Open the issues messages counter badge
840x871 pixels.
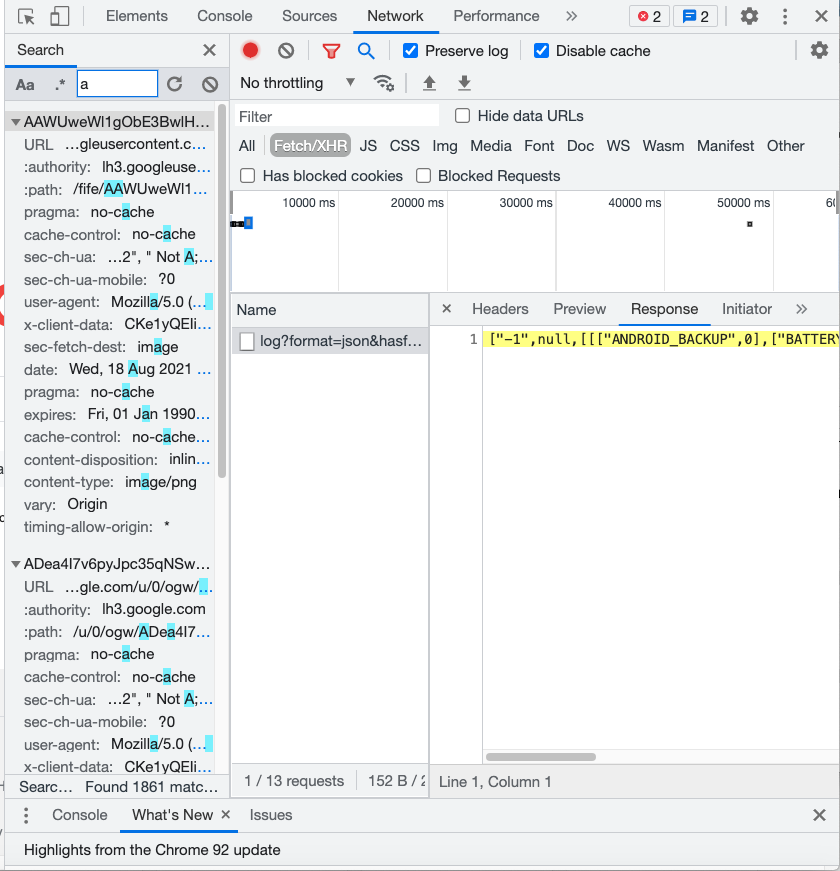pos(695,17)
